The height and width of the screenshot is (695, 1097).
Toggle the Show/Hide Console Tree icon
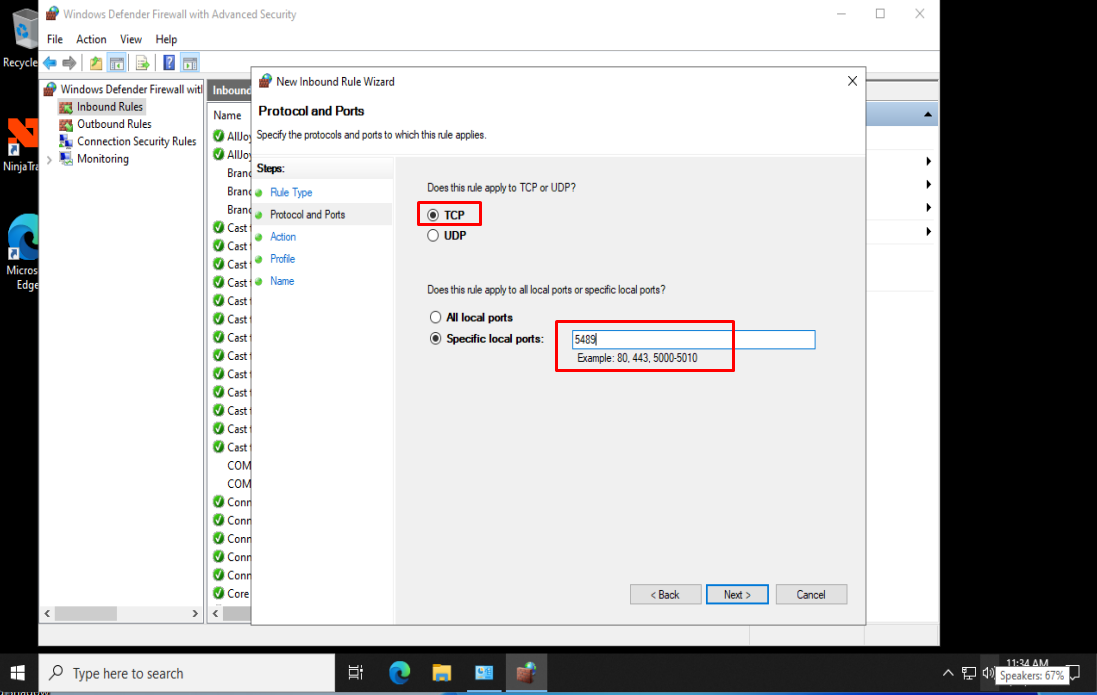[117, 63]
